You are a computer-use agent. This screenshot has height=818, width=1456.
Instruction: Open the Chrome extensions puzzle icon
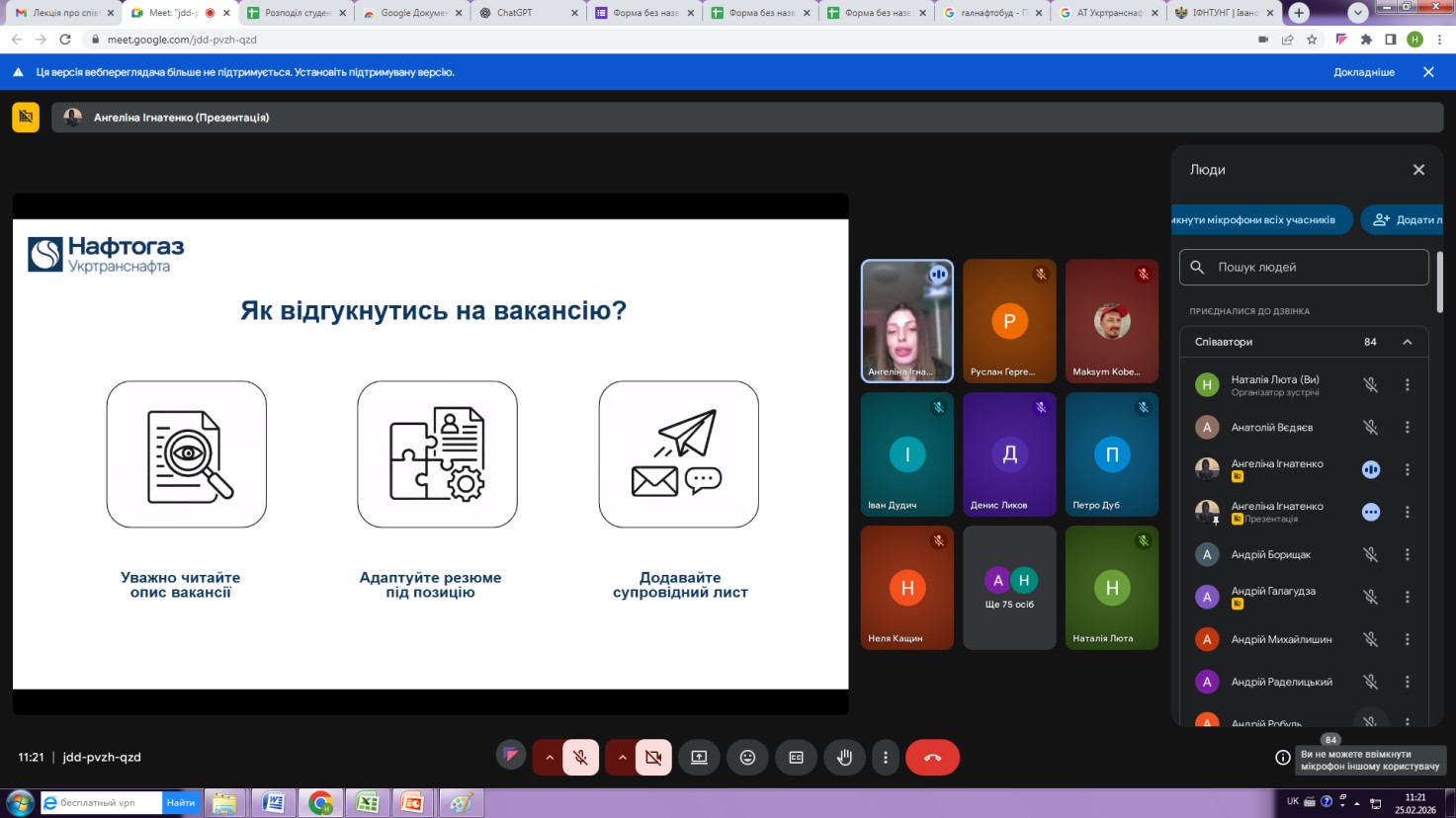(x=1366, y=40)
